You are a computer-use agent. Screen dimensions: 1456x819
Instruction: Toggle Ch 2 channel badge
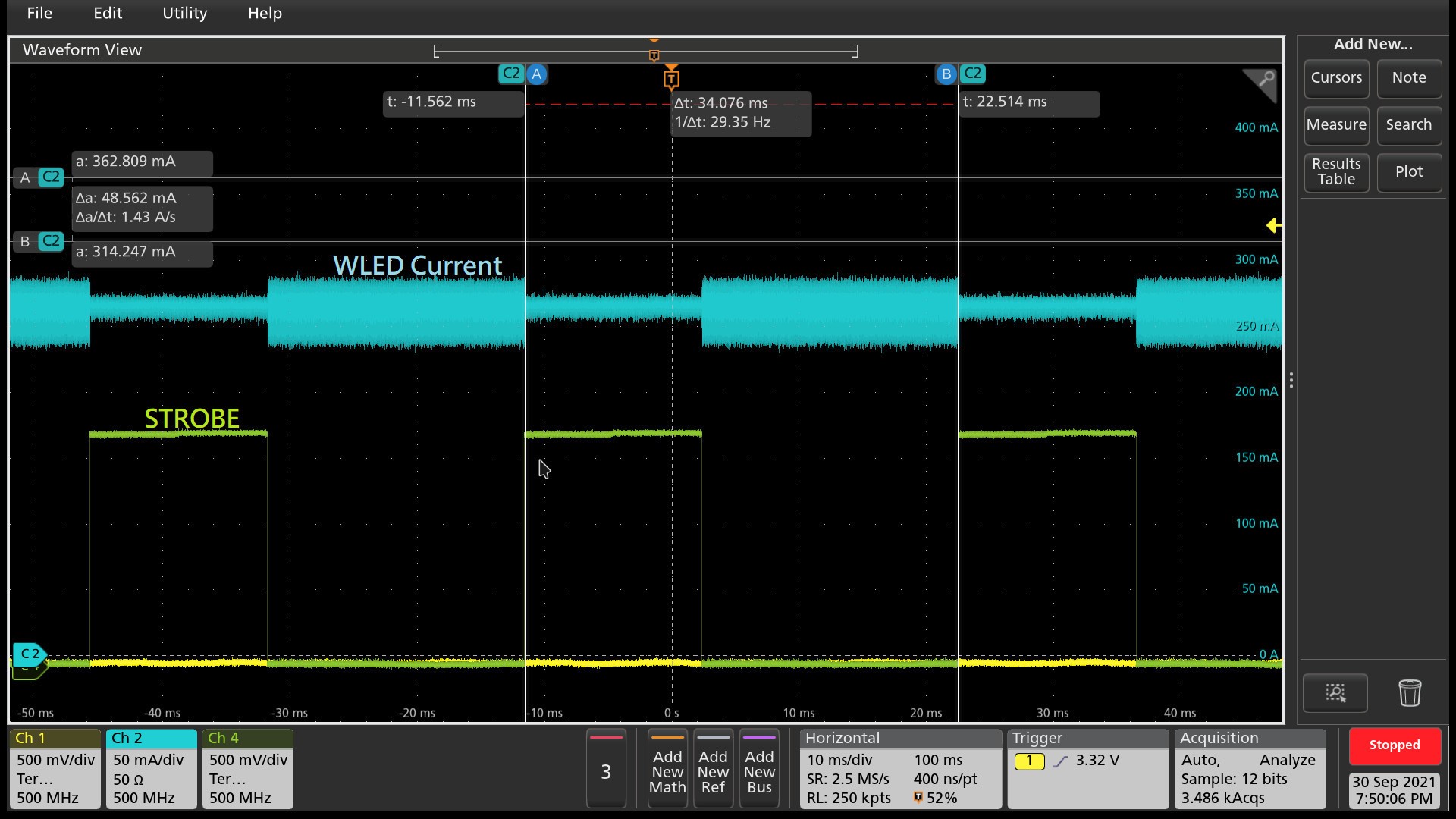coord(151,767)
